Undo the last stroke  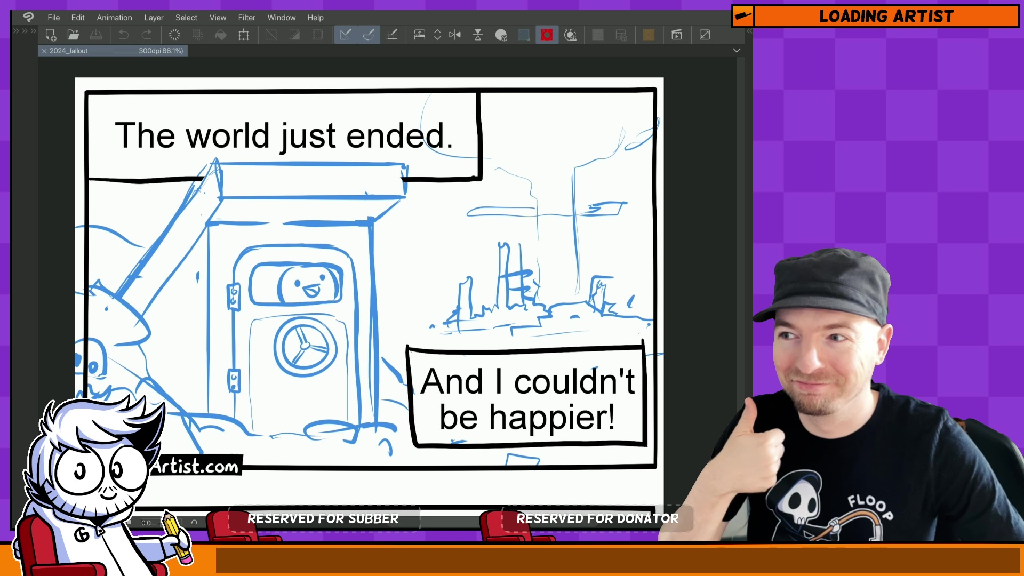click(x=123, y=35)
